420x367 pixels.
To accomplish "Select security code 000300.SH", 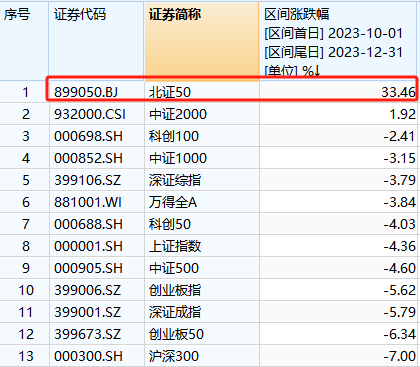I will coord(88,356).
